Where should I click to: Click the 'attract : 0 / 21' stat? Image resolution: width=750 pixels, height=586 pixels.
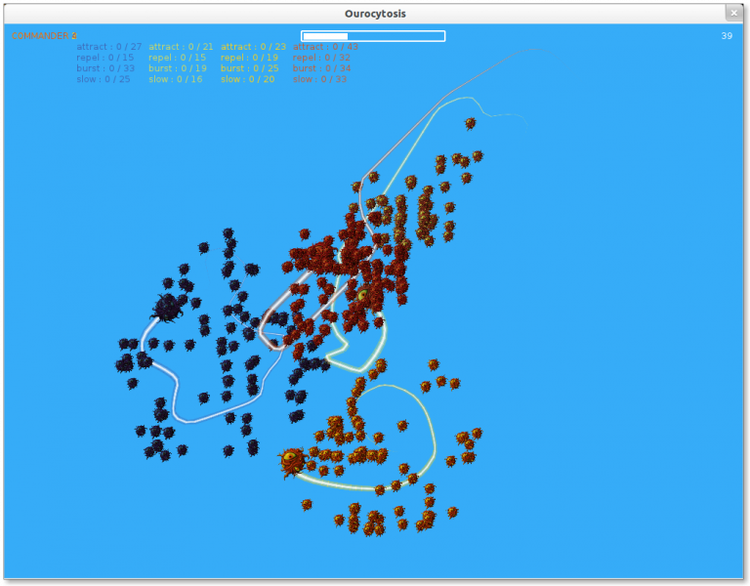coord(181,47)
